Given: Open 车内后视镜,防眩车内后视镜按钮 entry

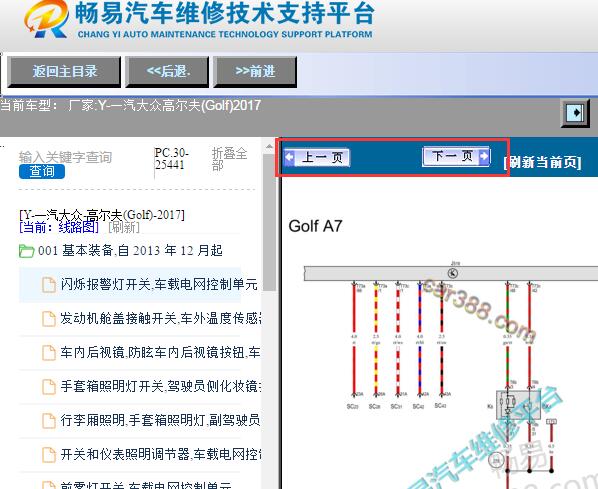Looking at the screenshot, I should pos(160,352).
